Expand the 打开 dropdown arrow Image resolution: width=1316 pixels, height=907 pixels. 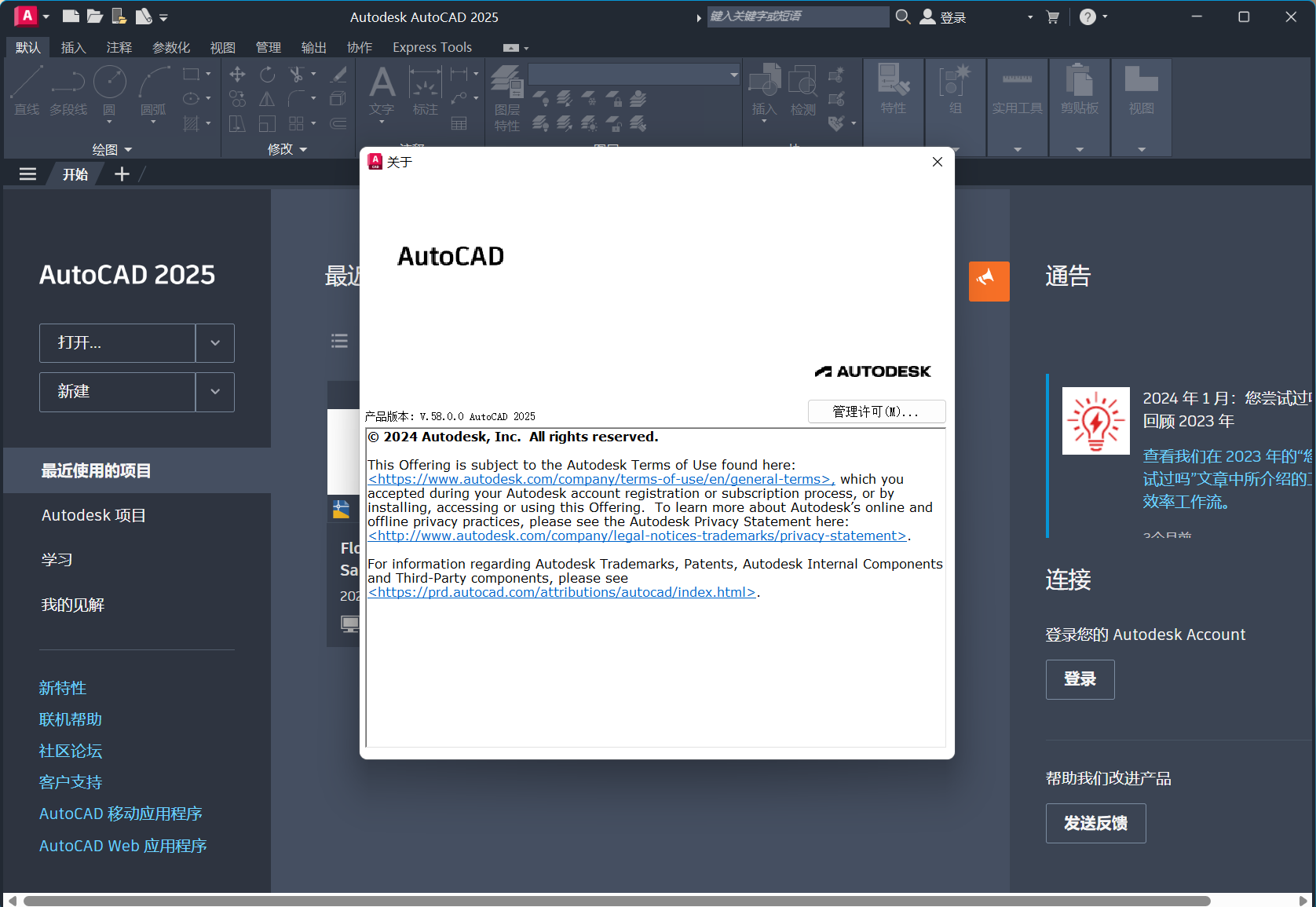(215, 343)
